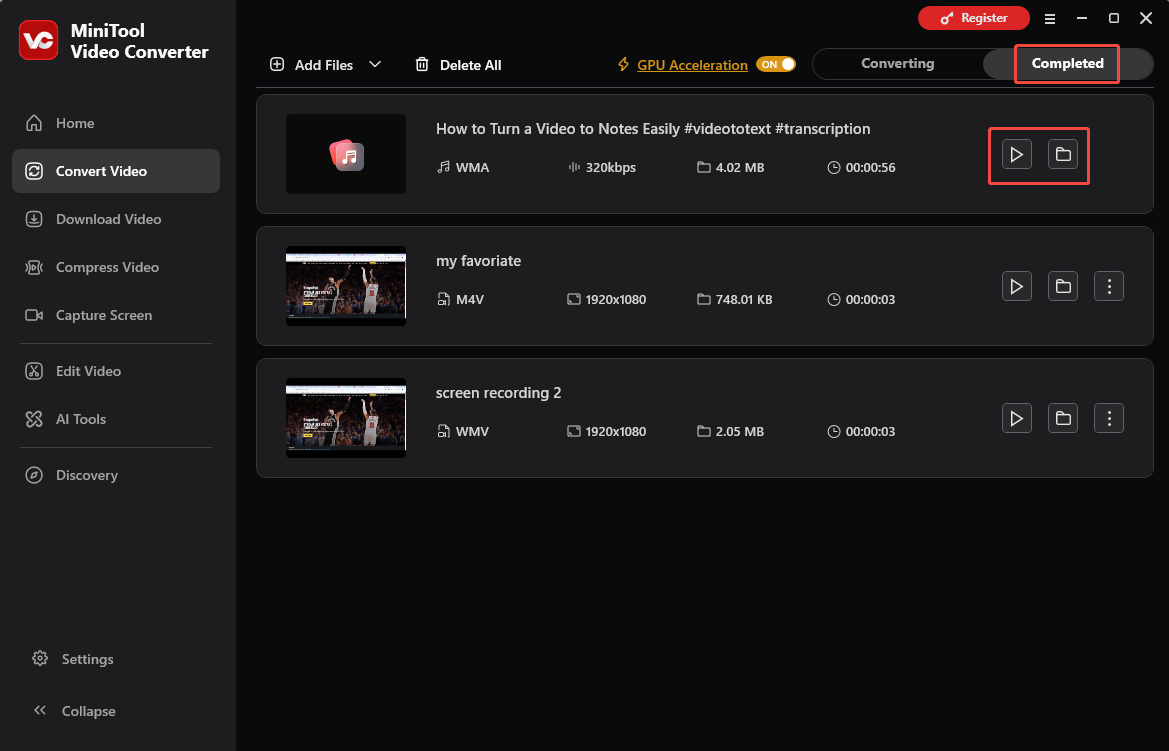This screenshot has height=751, width=1169.
Task: Open folder for 'my favoriate' video
Action: [1062, 286]
